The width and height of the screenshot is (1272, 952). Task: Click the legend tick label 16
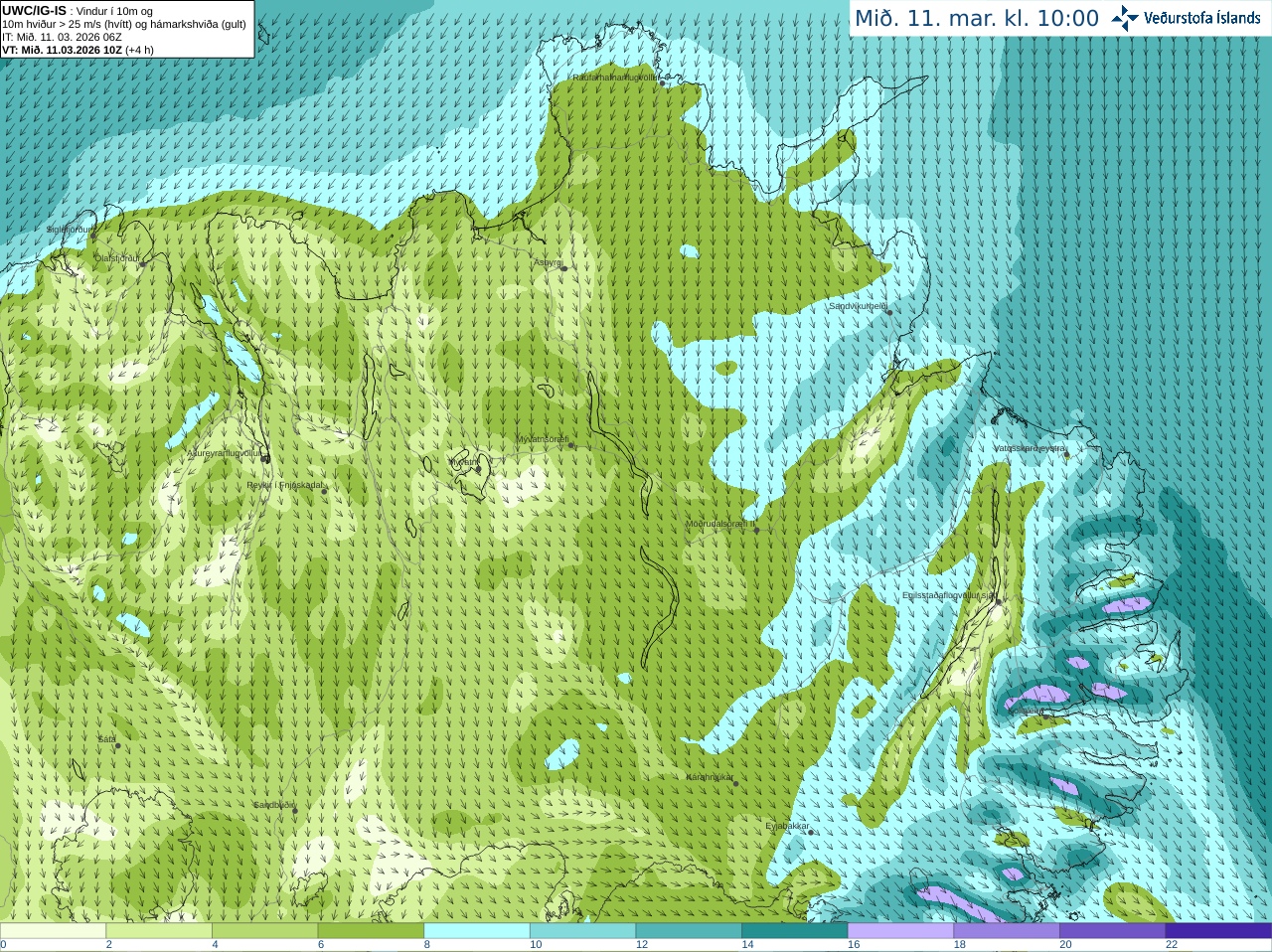click(x=853, y=945)
